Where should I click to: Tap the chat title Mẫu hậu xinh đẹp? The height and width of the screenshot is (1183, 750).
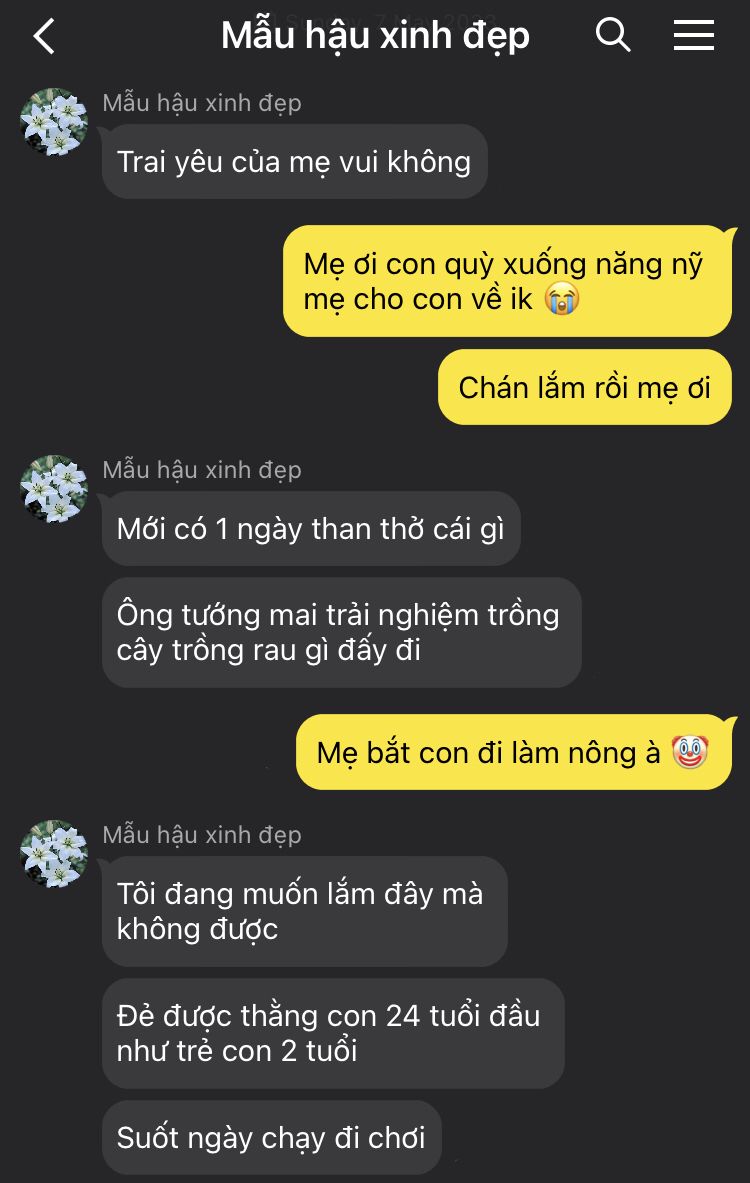[x=375, y=35]
